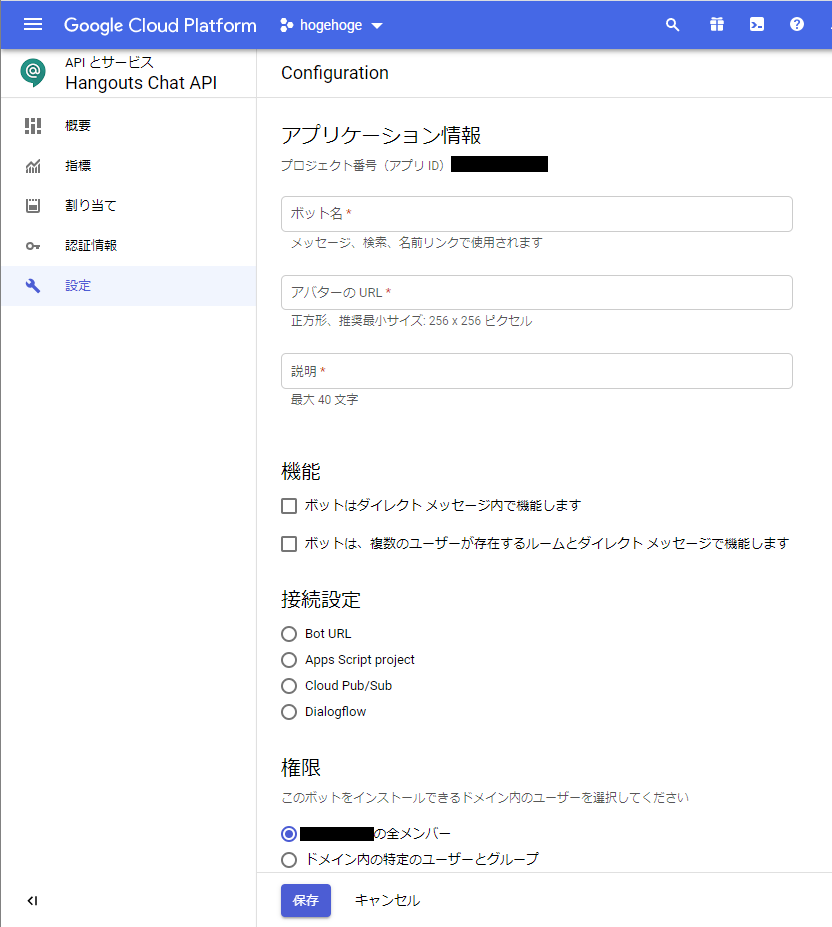Click the キャンセル button
This screenshot has height=927, width=832.
pos(387,900)
